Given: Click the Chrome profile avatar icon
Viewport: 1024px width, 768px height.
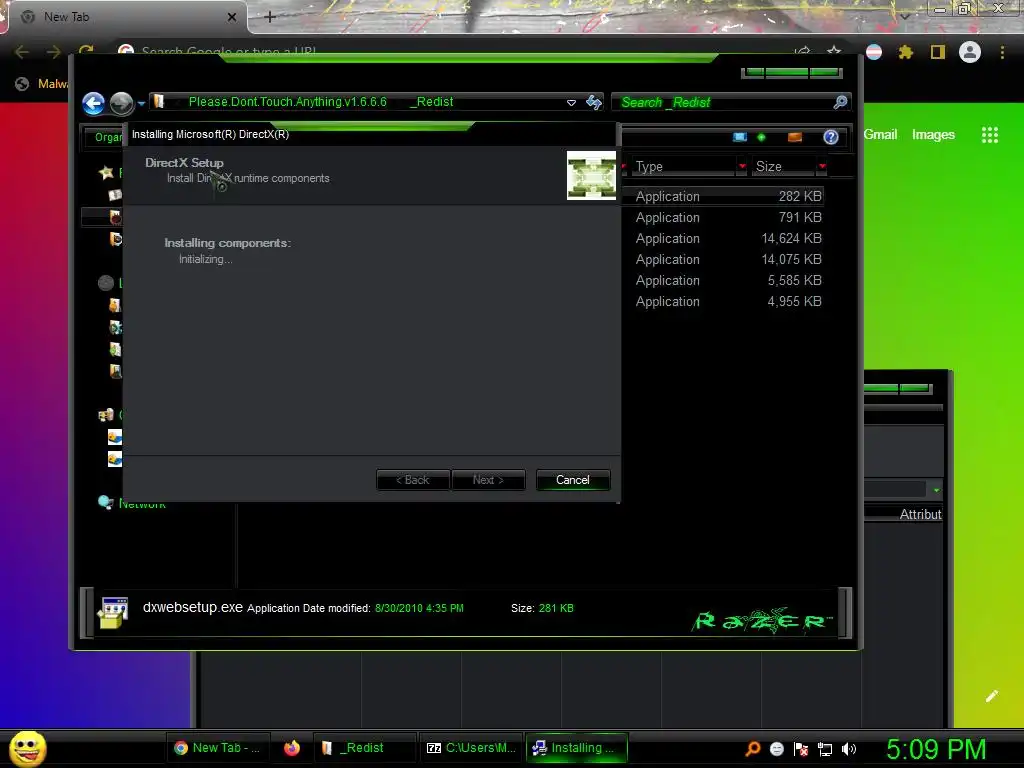Looking at the screenshot, I should click(970, 52).
